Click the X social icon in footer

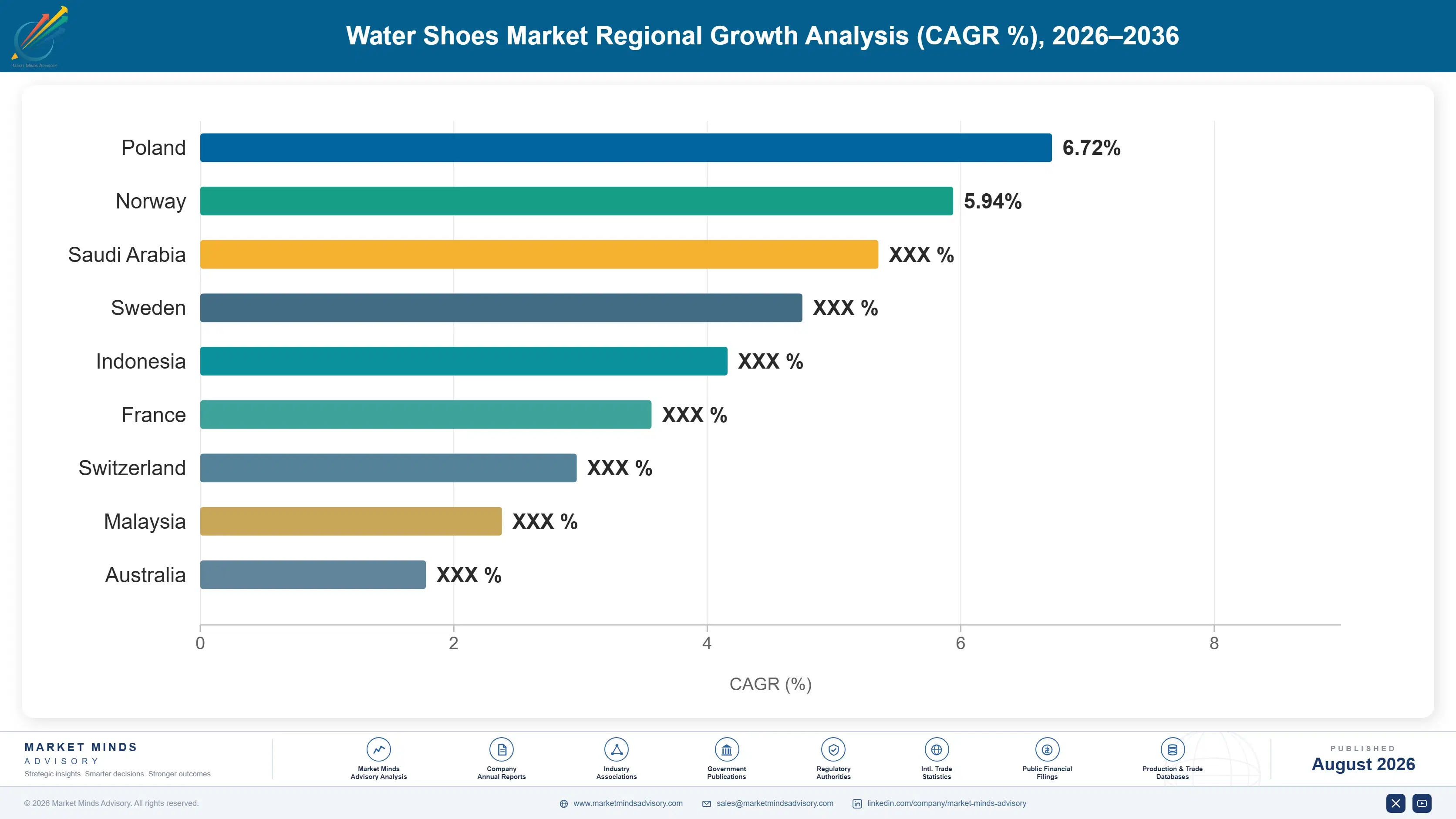[1395, 803]
